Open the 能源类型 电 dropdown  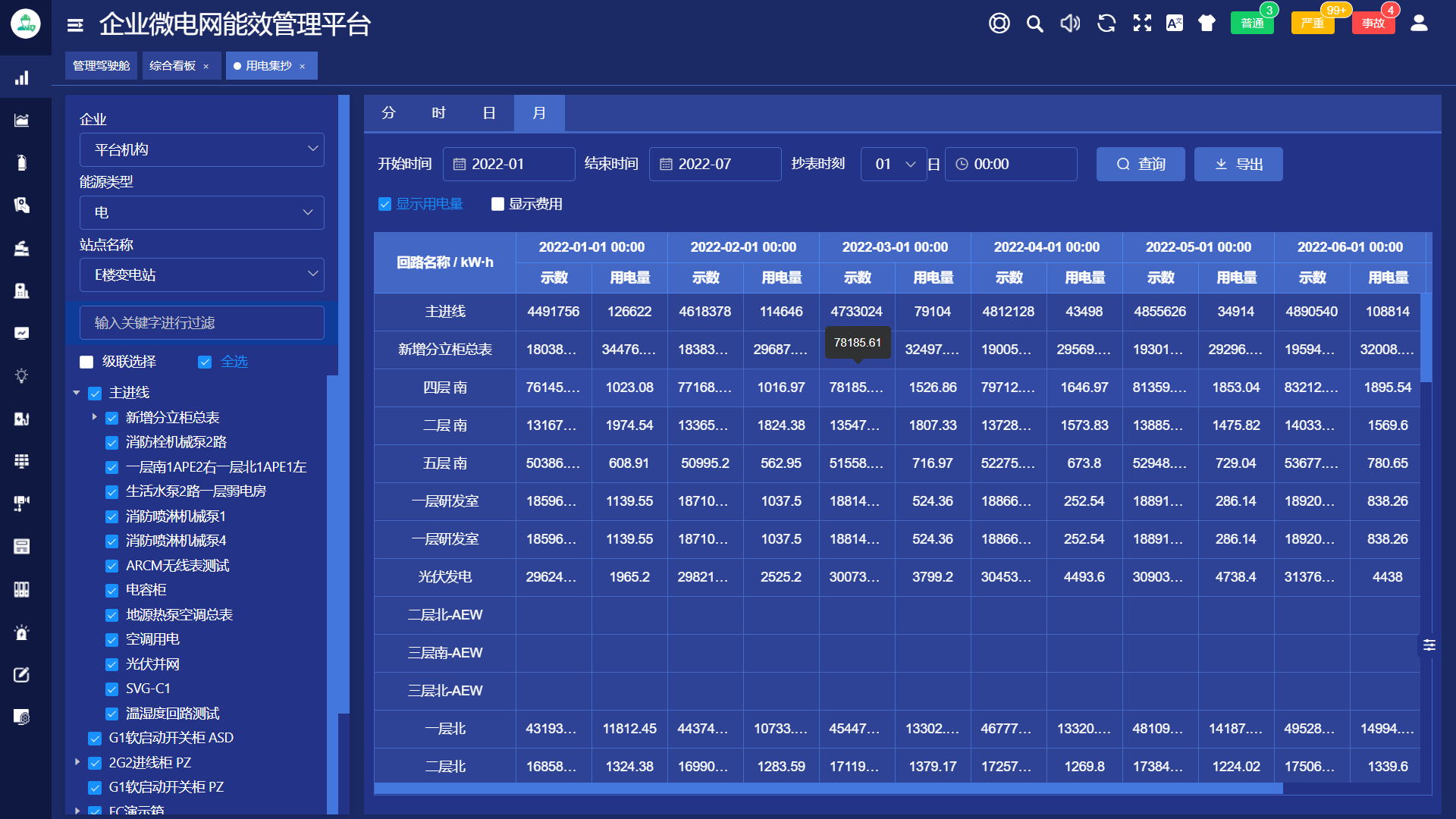click(202, 212)
